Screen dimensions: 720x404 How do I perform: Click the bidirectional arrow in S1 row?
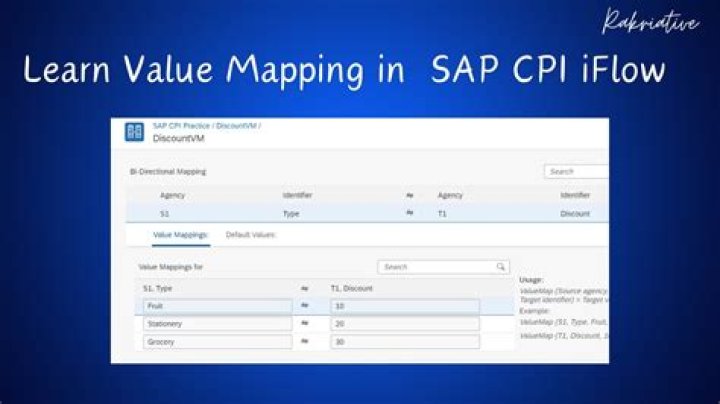(410, 213)
